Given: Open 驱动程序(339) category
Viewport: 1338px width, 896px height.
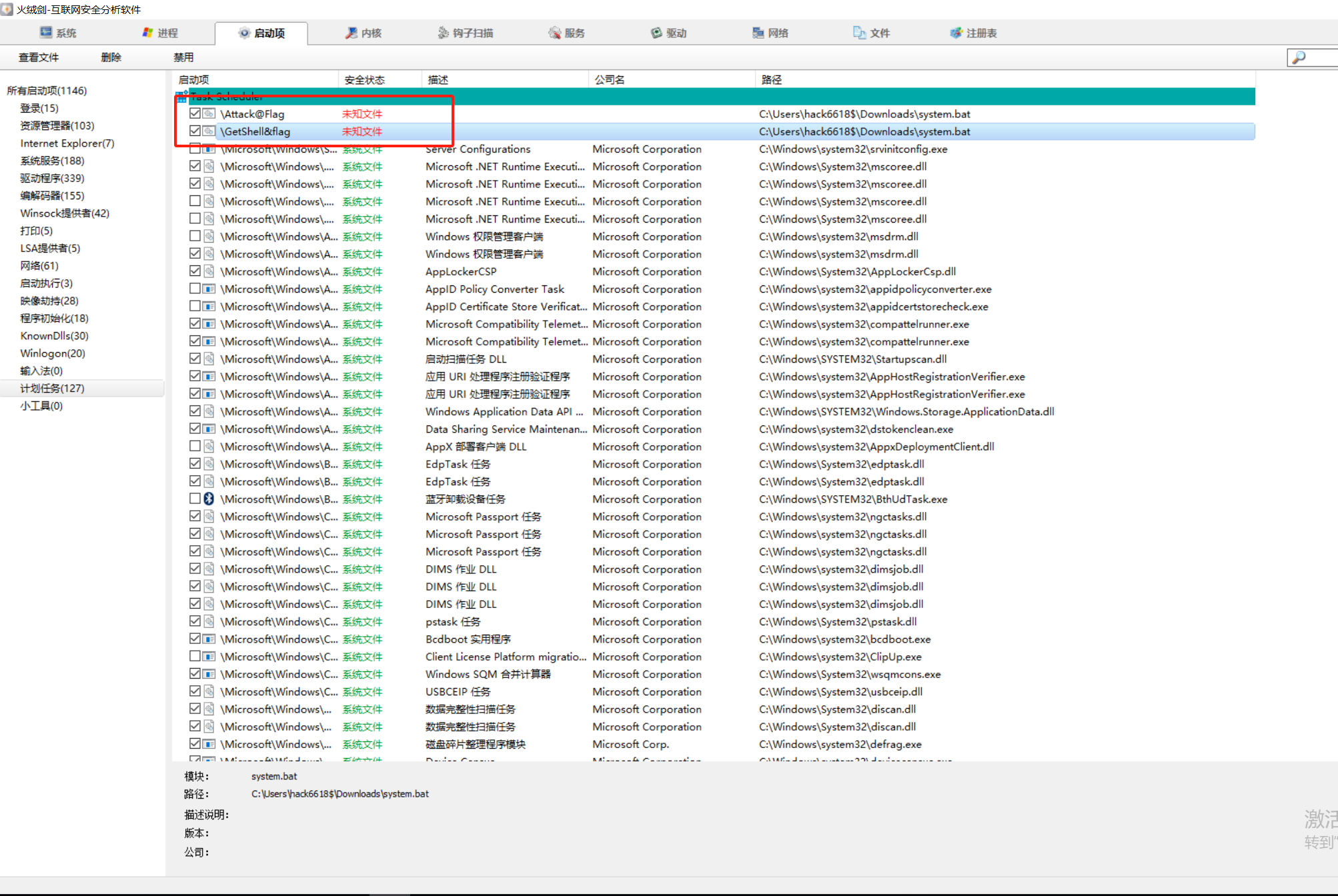Looking at the screenshot, I should (52, 178).
